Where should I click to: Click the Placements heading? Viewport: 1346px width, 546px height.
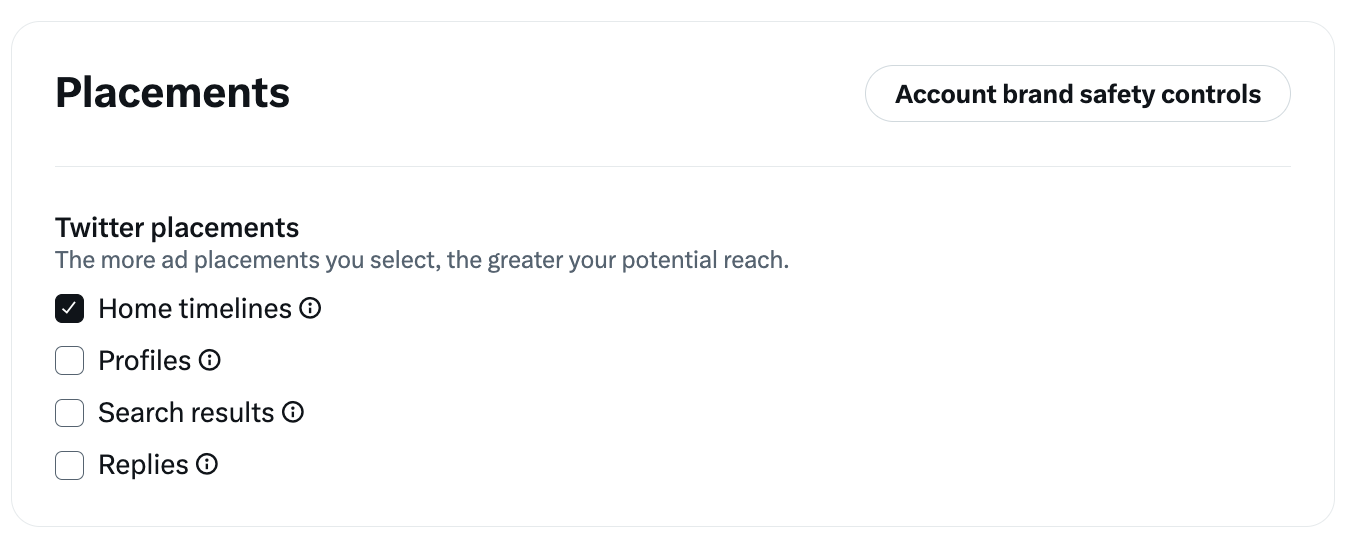[173, 93]
